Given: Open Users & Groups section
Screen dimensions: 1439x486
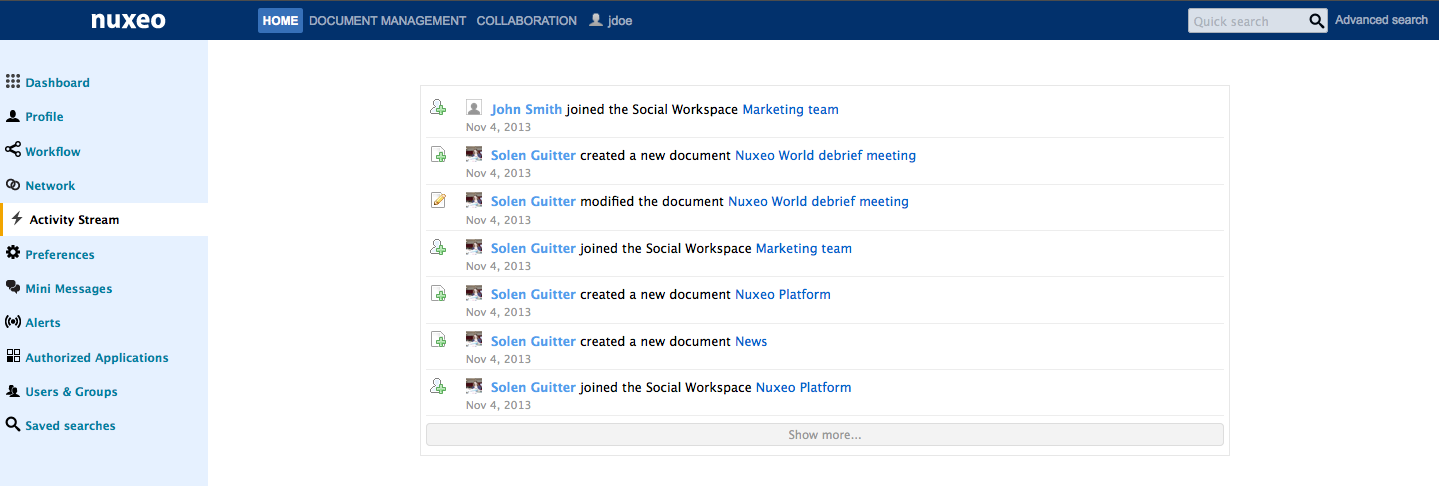Looking at the screenshot, I should coord(72,392).
